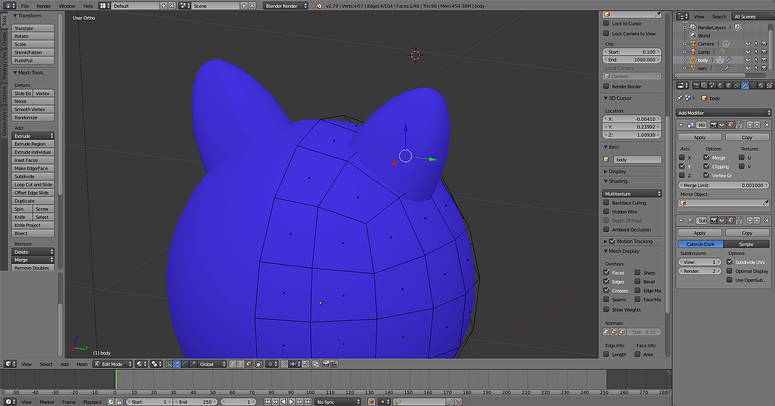Click the 3D manipulator widget toggle icon
Screen dimensions: 775x406
pos(169,364)
